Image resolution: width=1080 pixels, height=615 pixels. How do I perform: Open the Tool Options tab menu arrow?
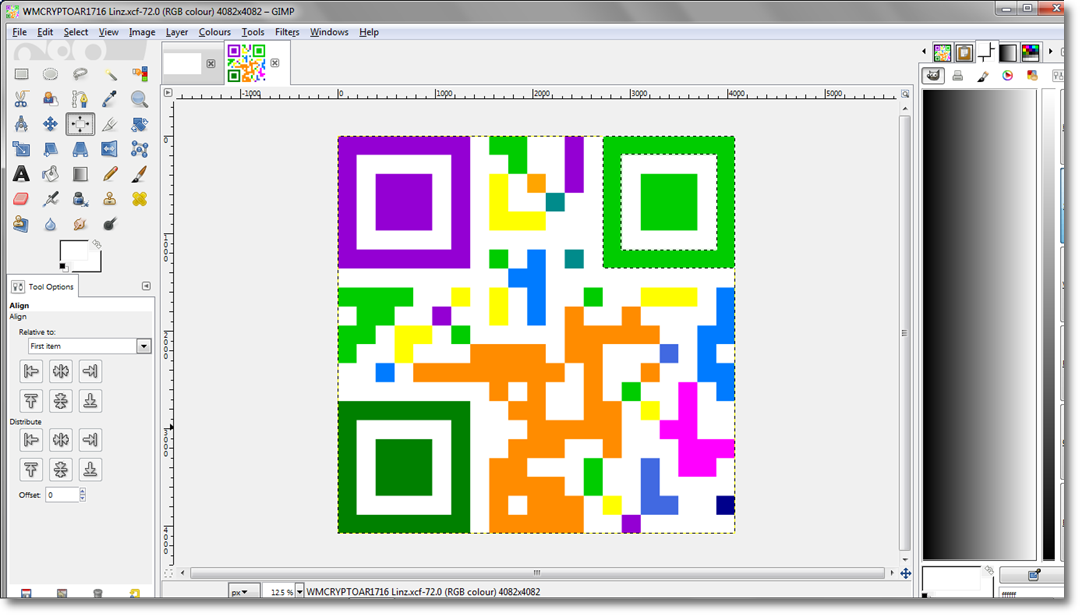click(x=146, y=286)
